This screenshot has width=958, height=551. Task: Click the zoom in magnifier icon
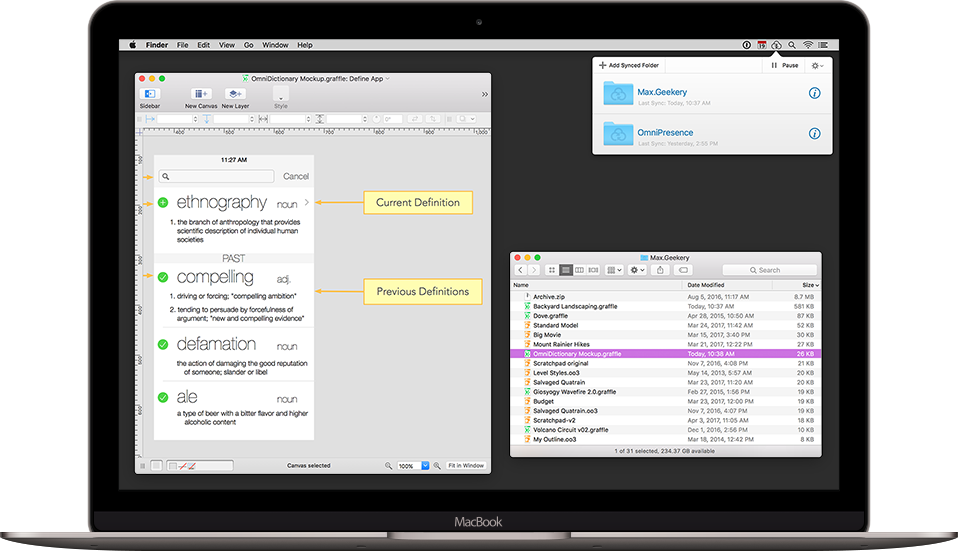pyautogui.click(x=437, y=465)
